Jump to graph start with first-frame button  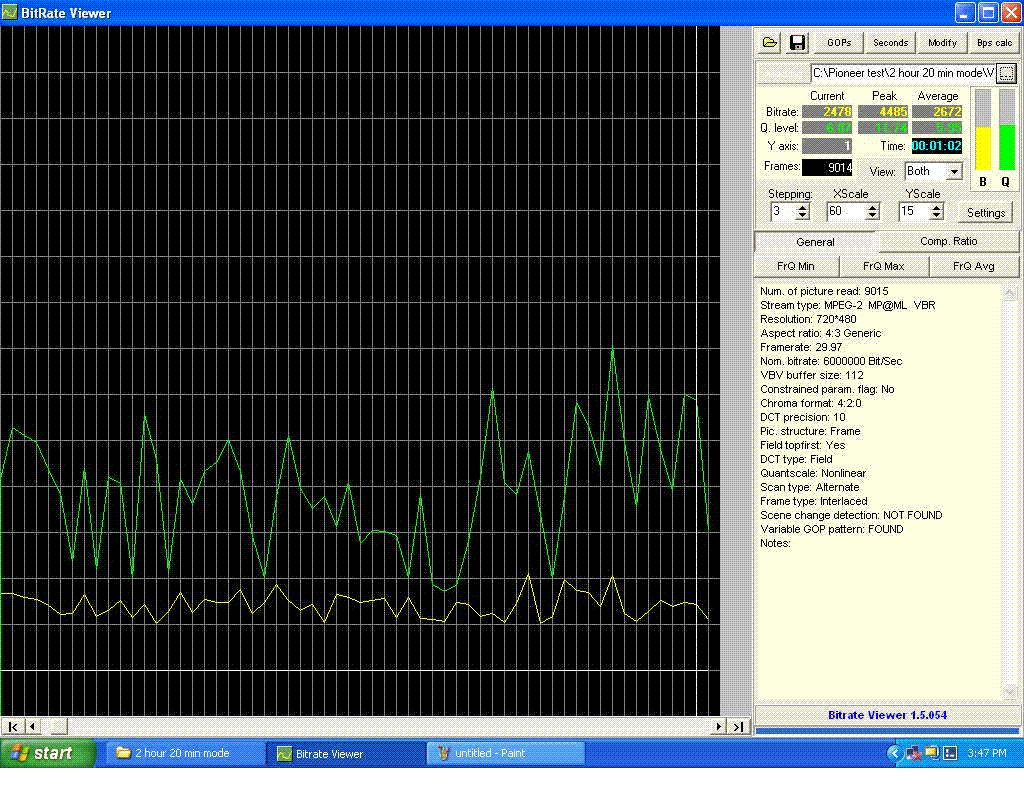(x=12, y=726)
